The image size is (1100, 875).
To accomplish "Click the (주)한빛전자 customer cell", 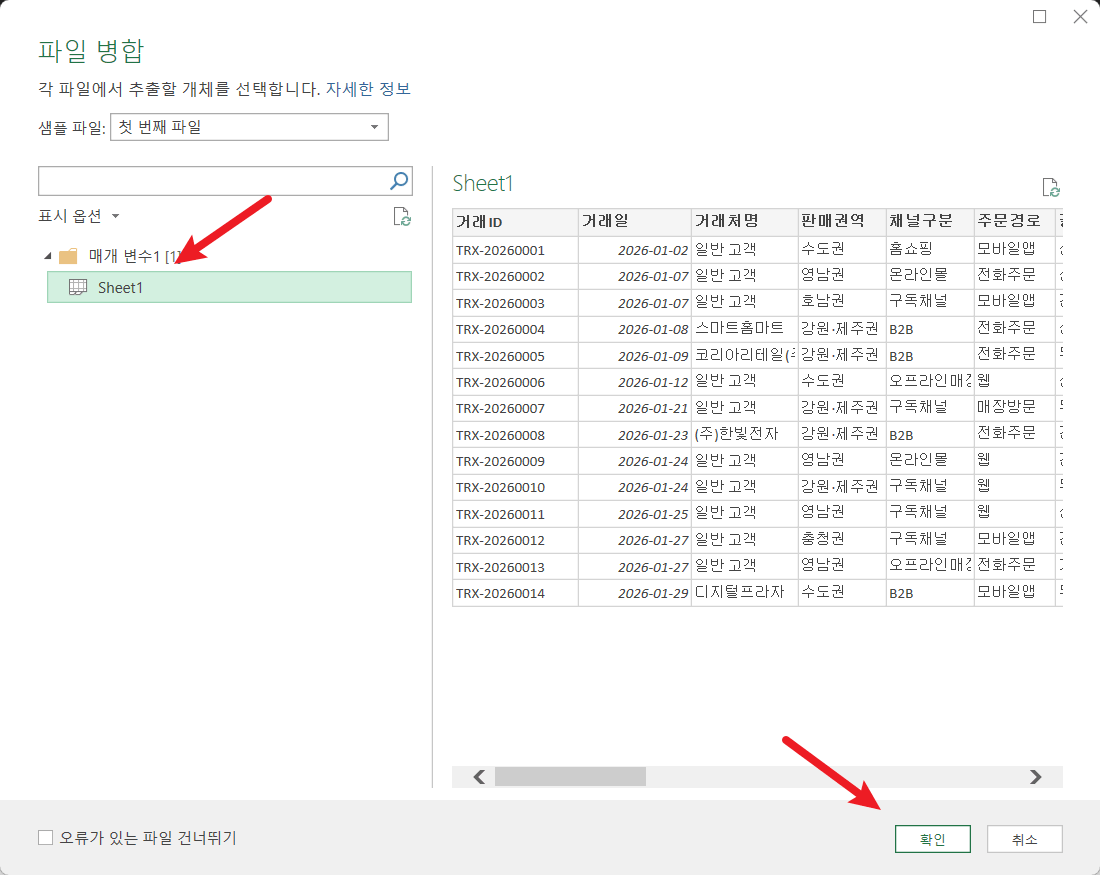I will [745, 435].
